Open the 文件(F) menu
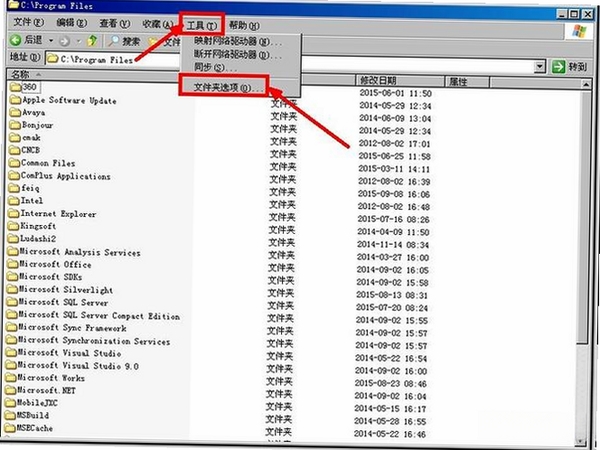This screenshot has width=600, height=450. coord(29,22)
